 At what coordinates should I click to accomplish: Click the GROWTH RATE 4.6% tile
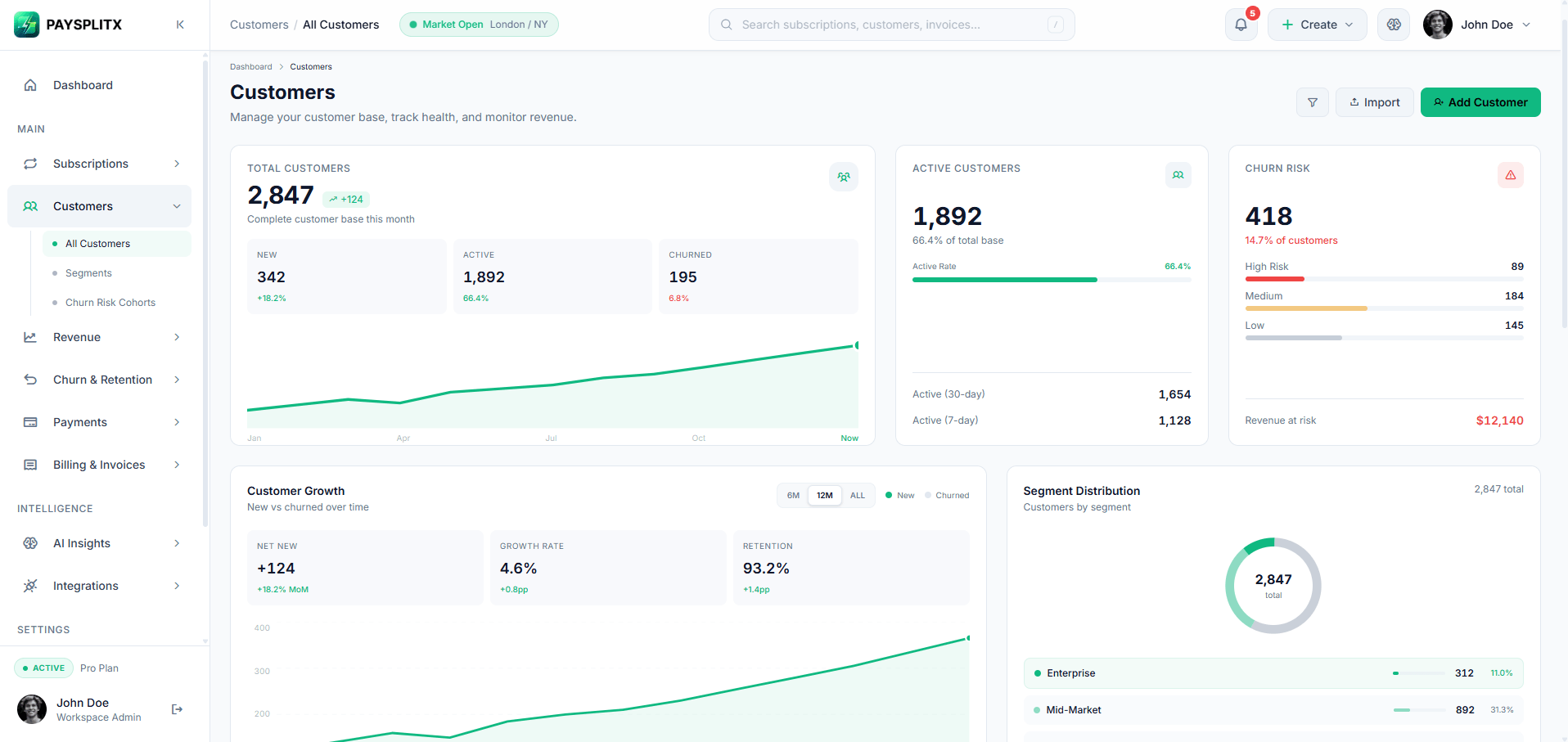click(608, 568)
